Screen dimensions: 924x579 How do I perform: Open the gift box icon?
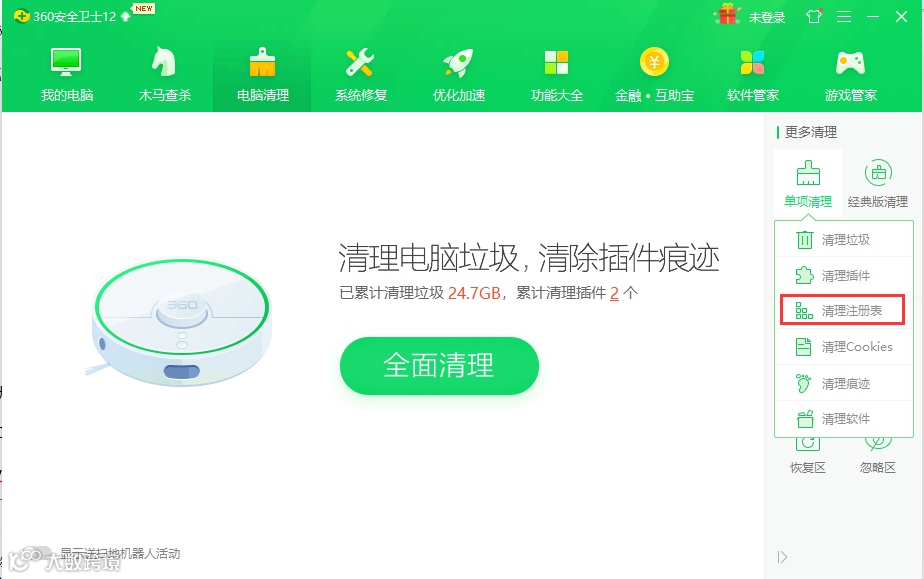[728, 15]
